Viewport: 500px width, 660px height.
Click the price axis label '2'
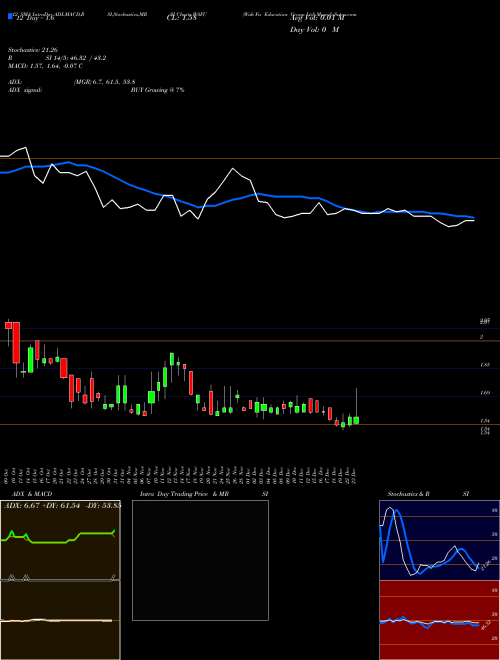point(481,337)
